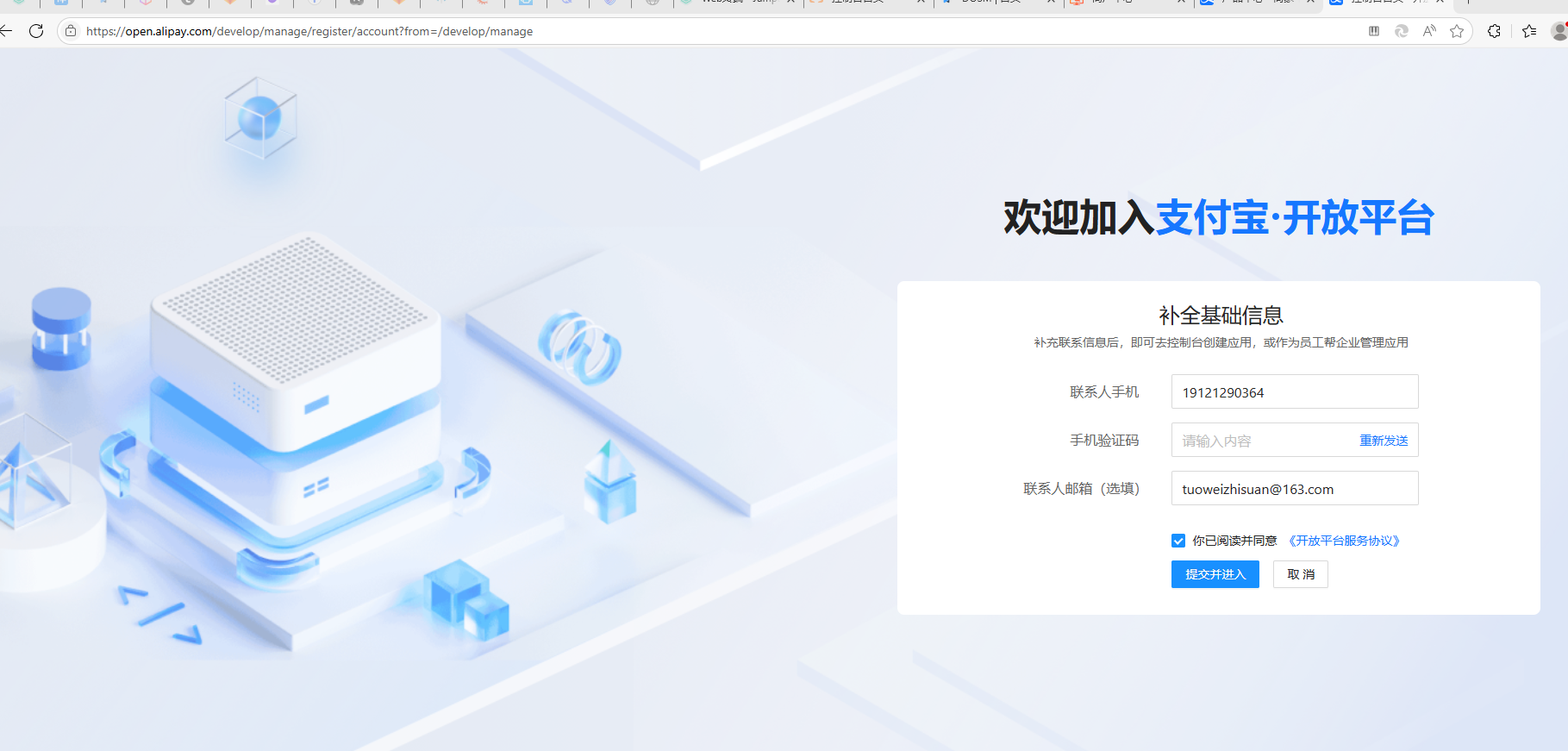Click 重新发送 to resend the code

(x=1384, y=441)
